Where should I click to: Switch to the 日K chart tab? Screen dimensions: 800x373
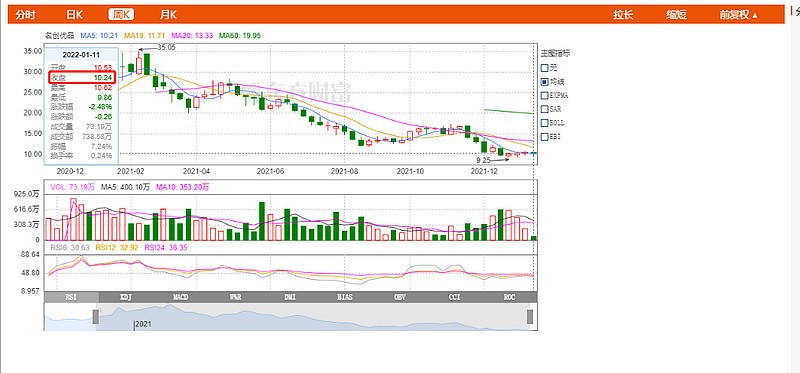[74, 15]
